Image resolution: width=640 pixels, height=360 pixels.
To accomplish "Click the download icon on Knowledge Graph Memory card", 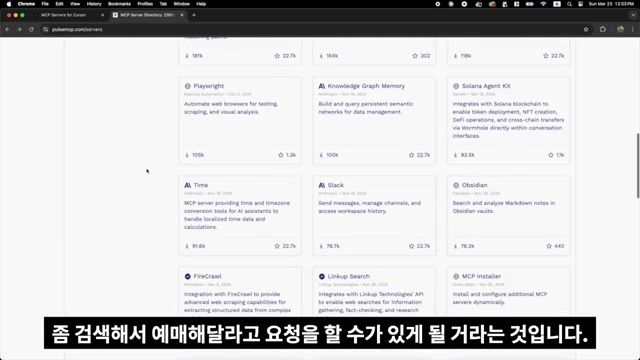I will pos(321,155).
